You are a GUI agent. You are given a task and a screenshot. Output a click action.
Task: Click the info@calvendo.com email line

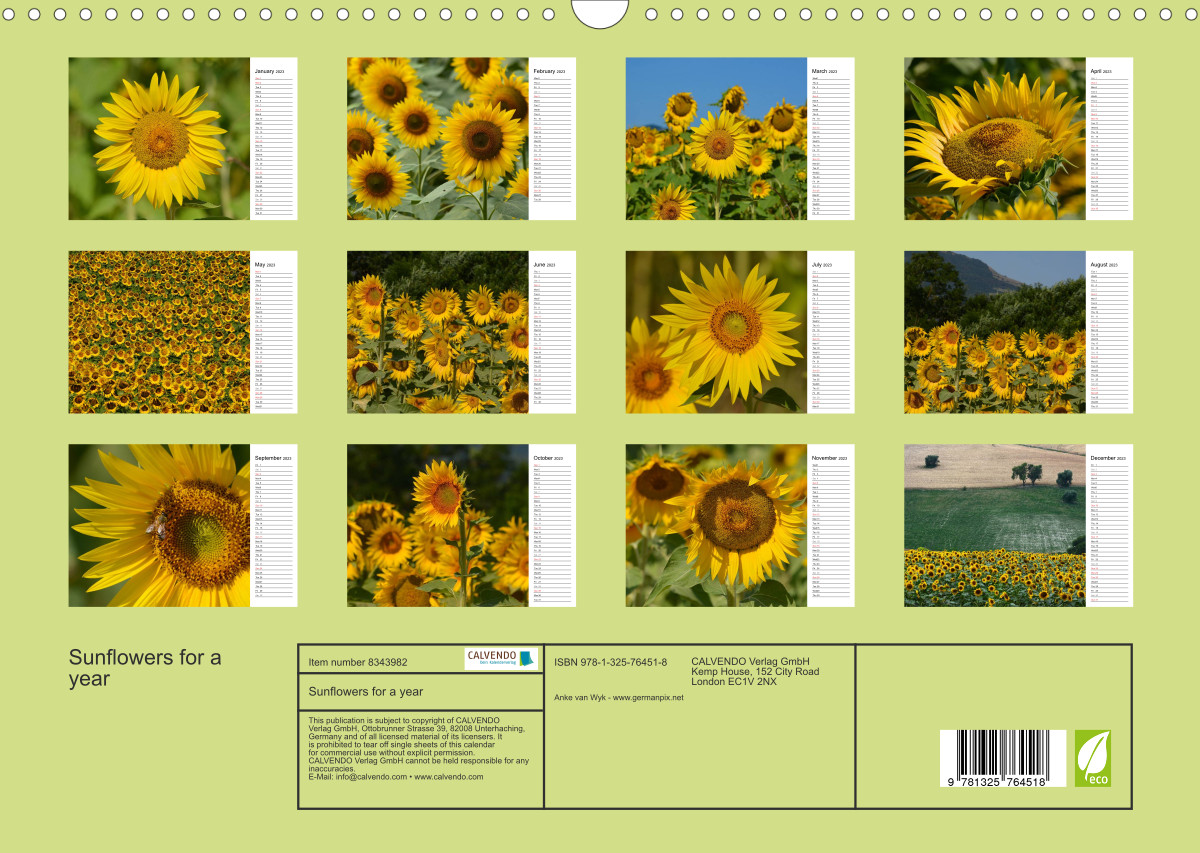tap(396, 777)
